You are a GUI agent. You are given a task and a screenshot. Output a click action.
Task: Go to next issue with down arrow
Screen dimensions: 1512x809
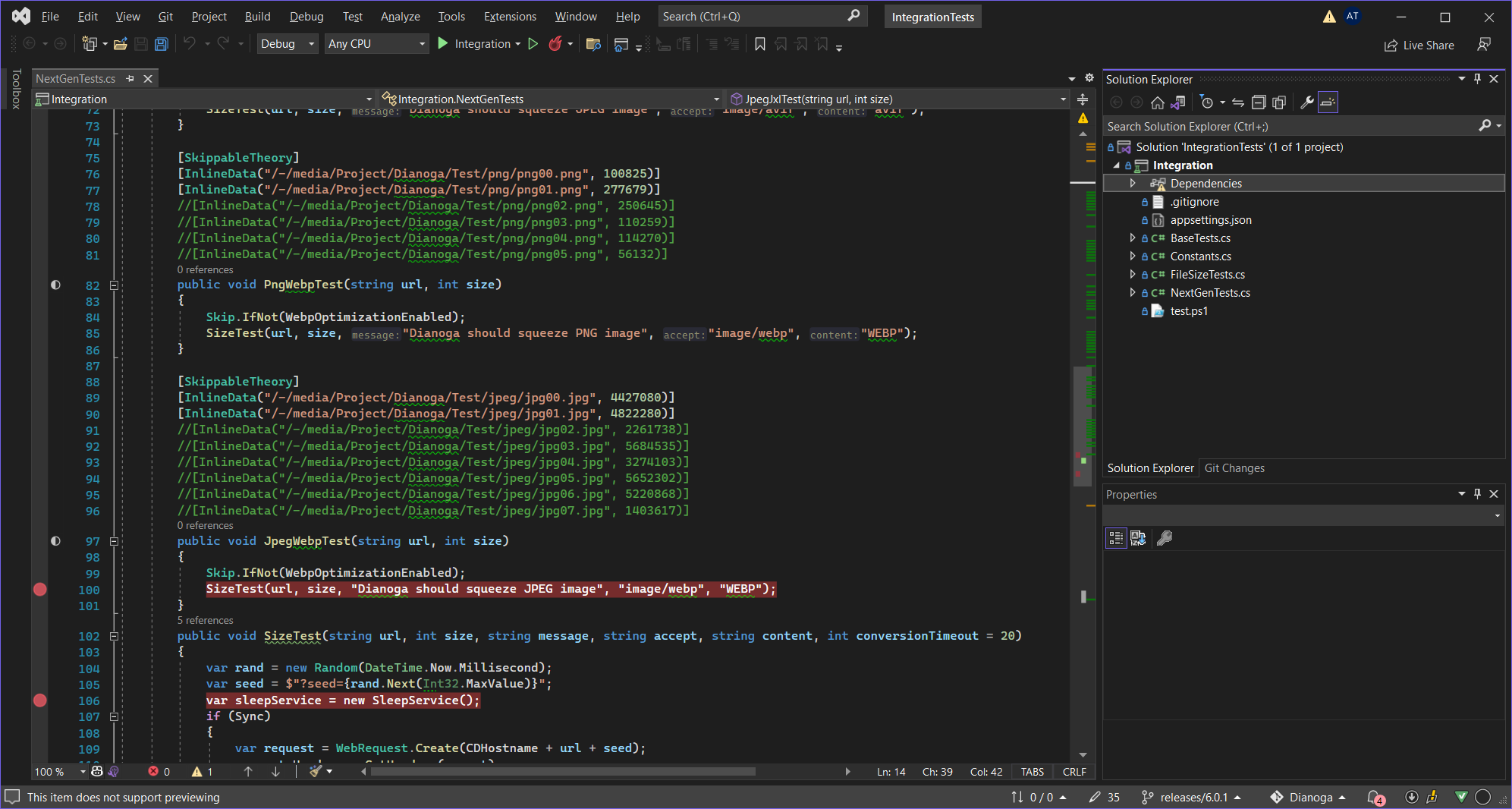point(275,772)
